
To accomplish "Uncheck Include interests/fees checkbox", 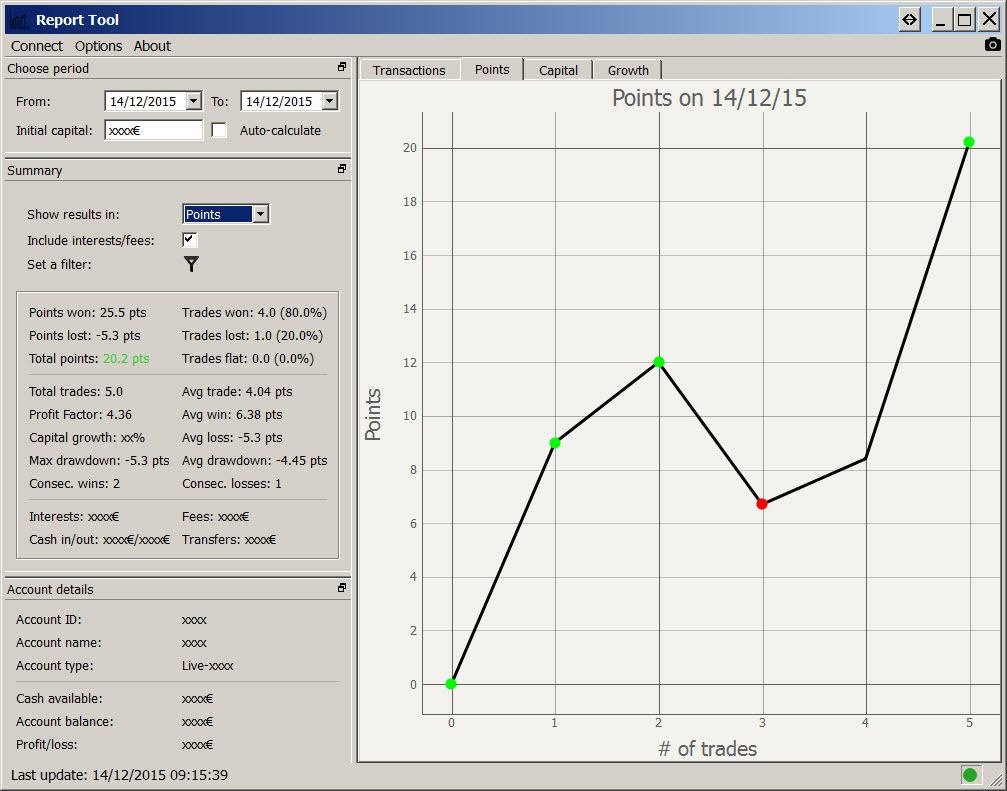I will (x=190, y=240).
